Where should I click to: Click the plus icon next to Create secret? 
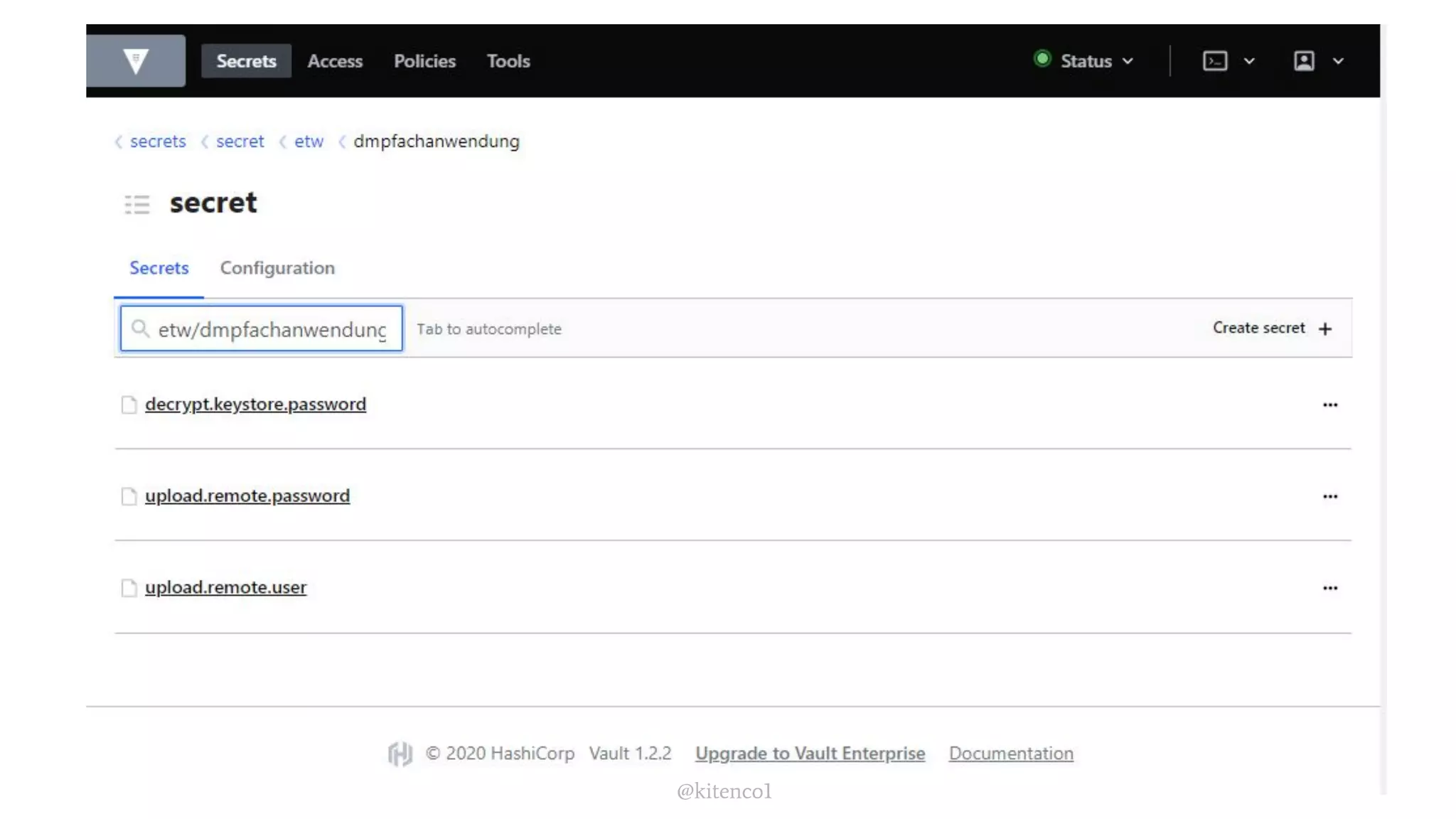pos(1324,329)
